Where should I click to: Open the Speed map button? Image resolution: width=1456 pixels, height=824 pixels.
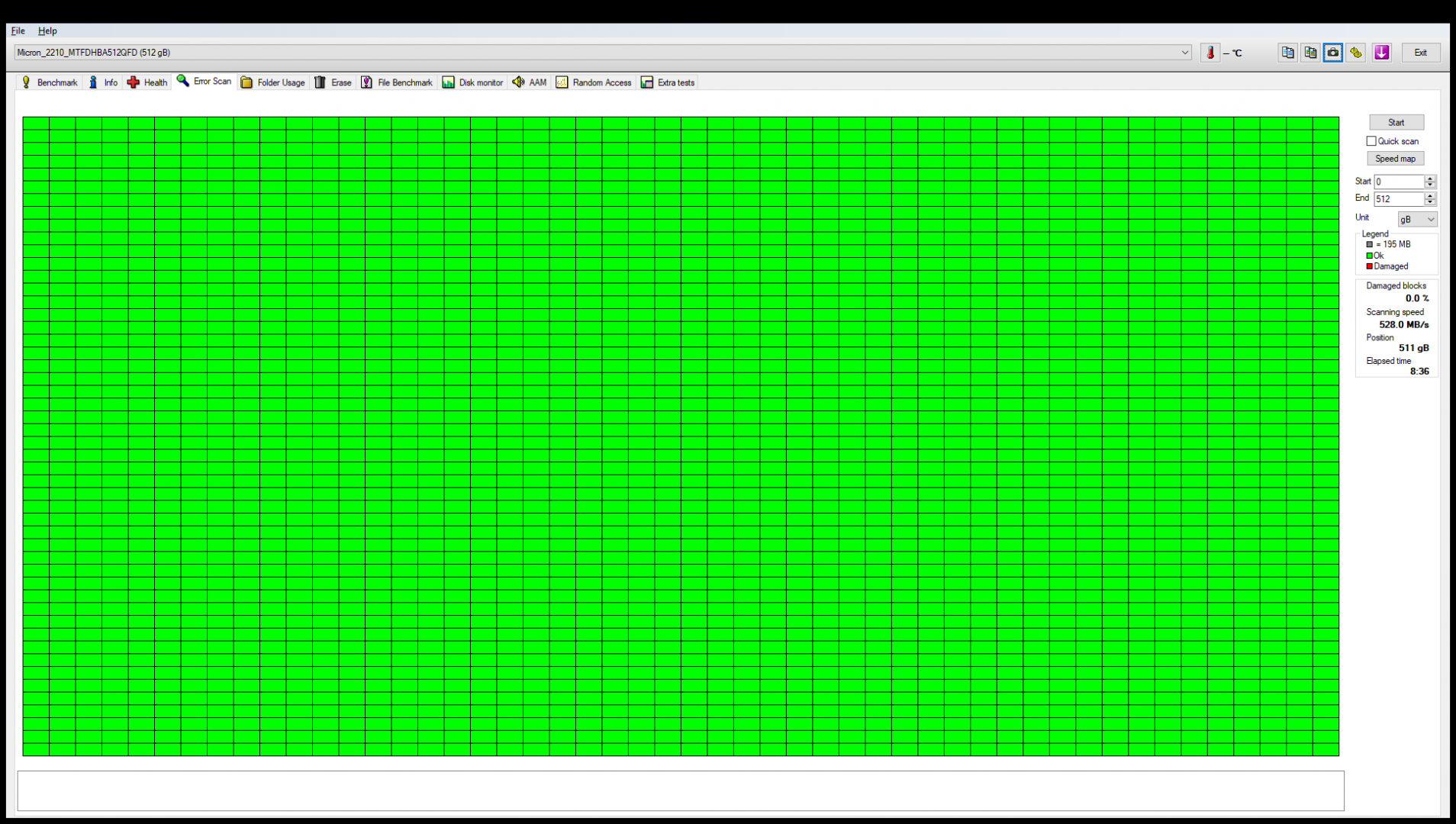pyautogui.click(x=1396, y=159)
